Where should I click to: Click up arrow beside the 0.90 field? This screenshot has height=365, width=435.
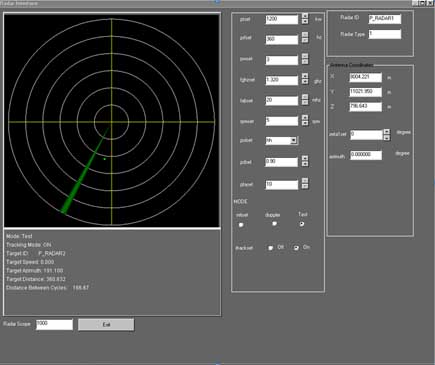pos(305,158)
